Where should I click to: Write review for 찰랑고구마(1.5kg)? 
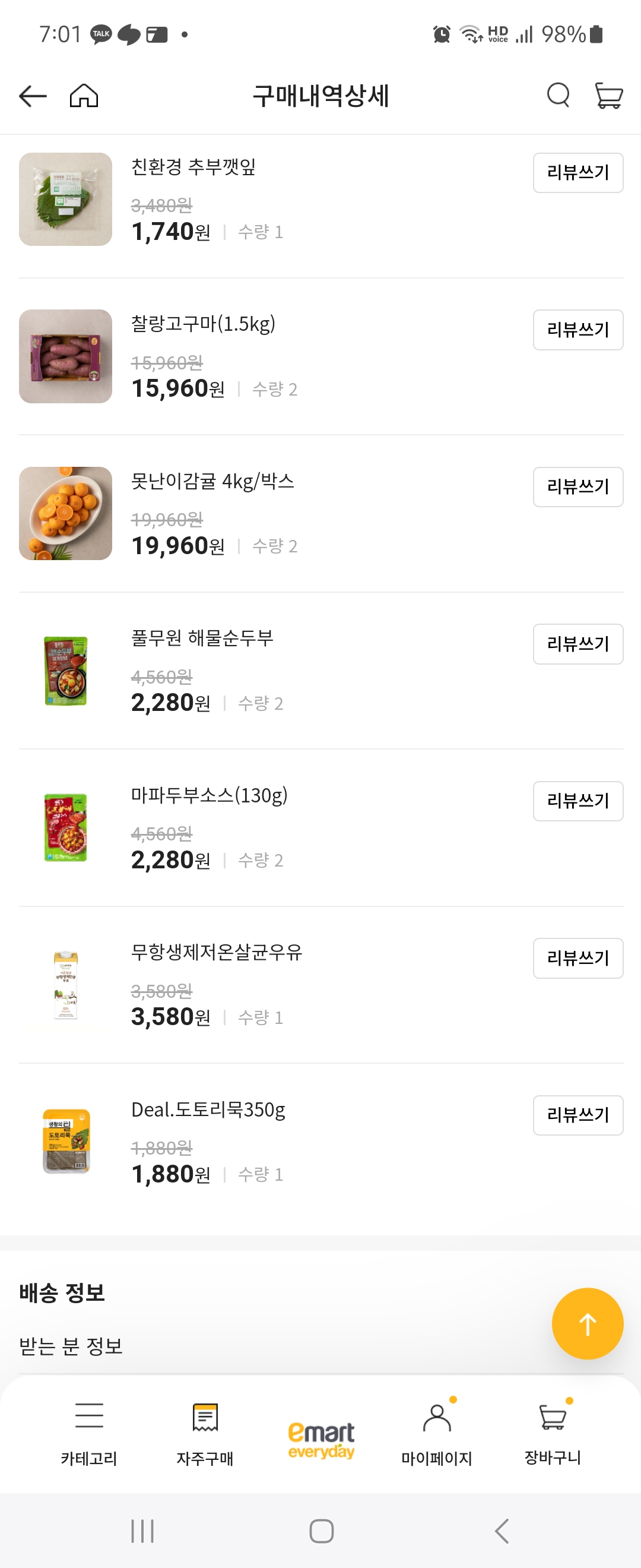(577, 330)
